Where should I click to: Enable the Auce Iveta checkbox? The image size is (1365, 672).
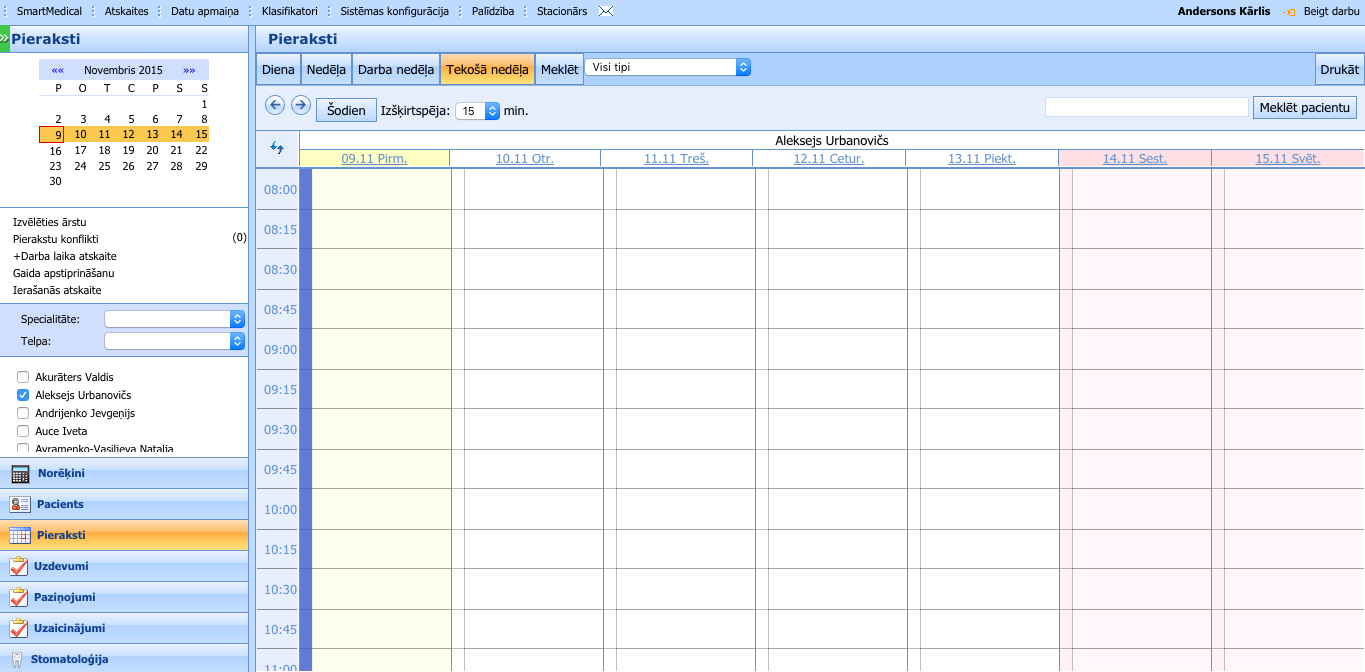[x=23, y=431]
